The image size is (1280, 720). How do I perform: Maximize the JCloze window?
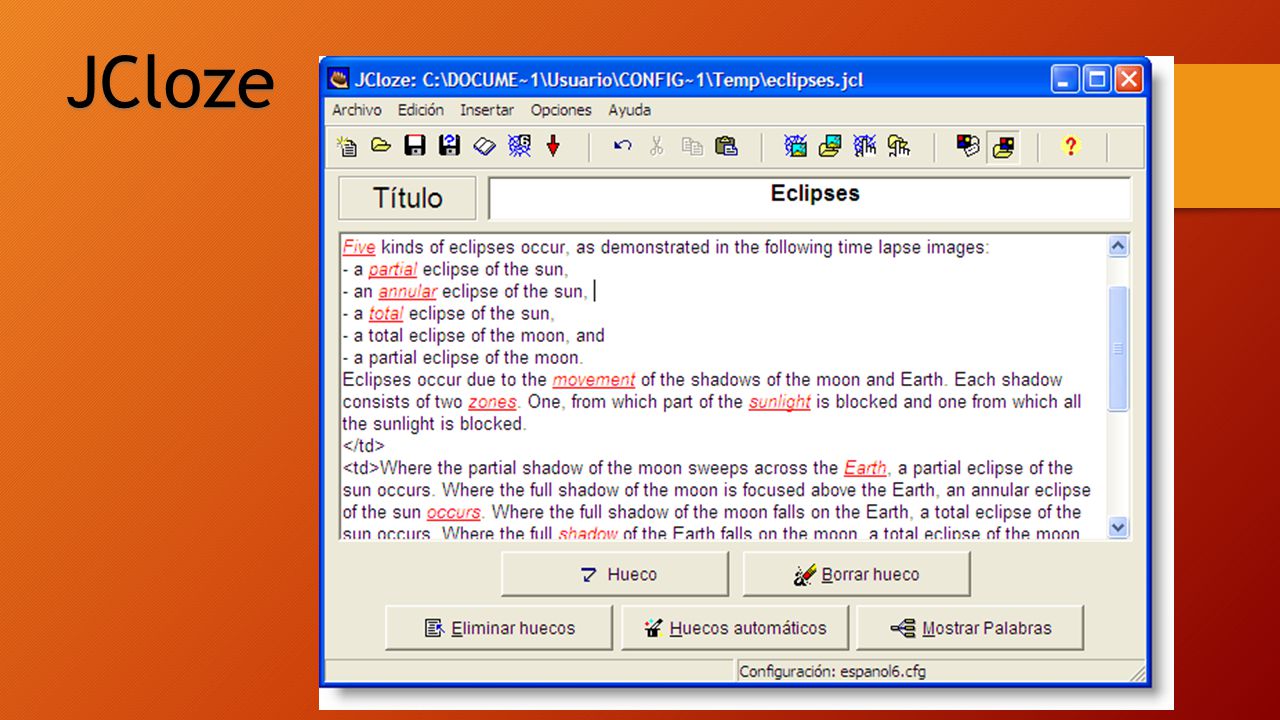click(1097, 79)
